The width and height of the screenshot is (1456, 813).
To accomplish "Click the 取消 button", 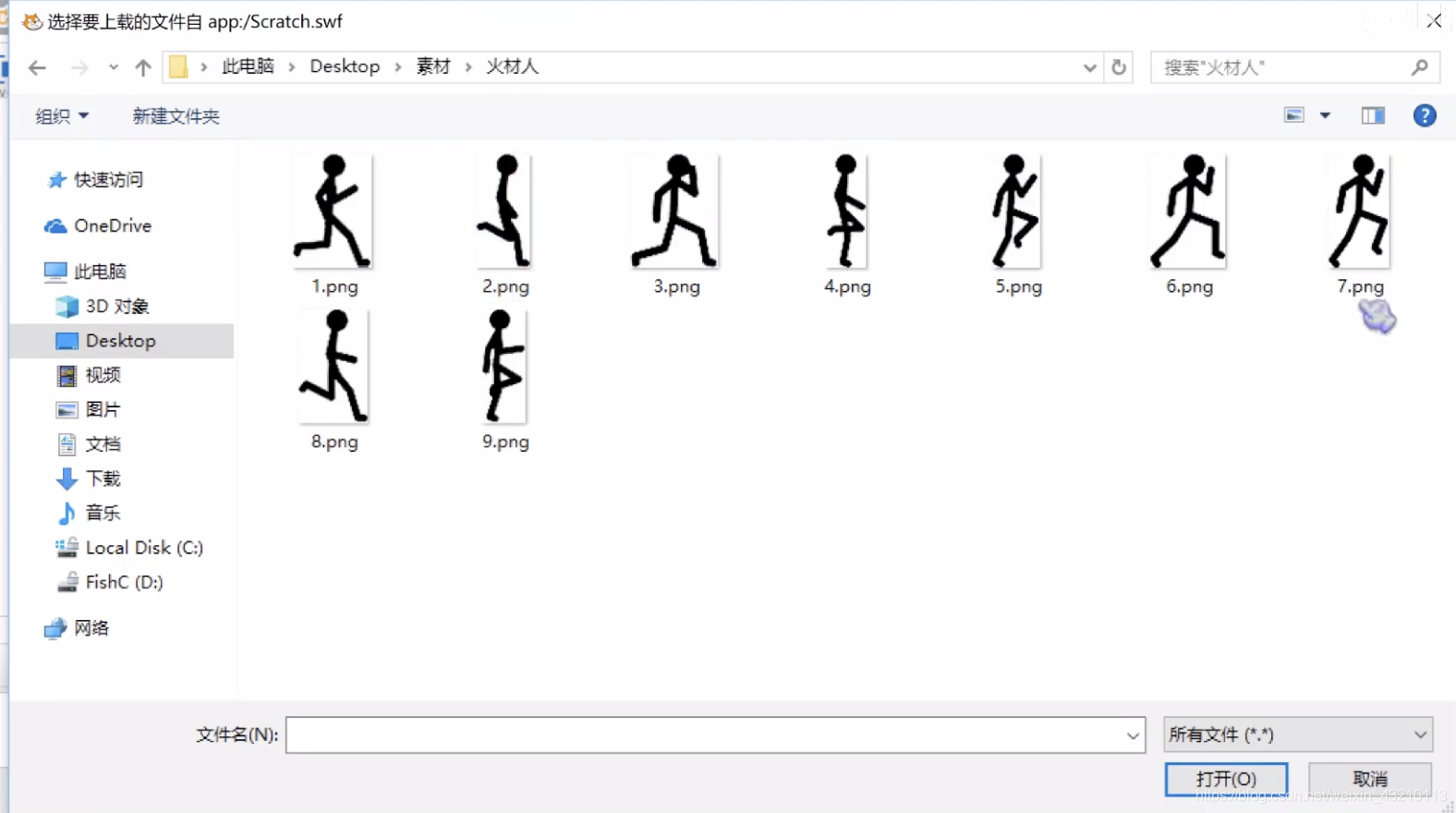I will point(1370,779).
